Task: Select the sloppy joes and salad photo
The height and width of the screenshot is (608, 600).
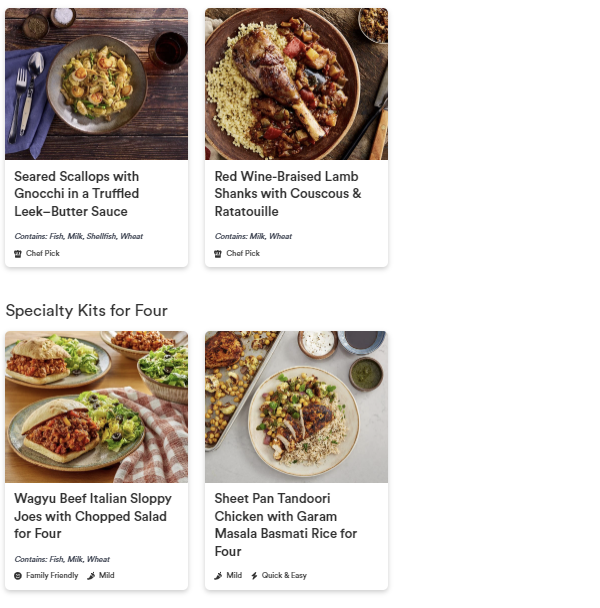Action: click(96, 407)
